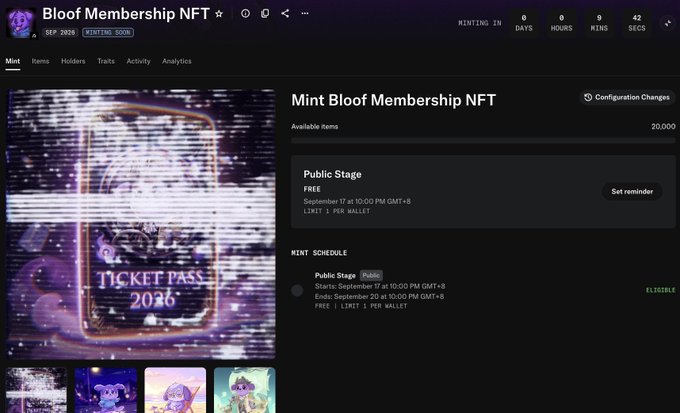View the Activity tab
Viewport: 680px width, 413px height.
[x=138, y=61]
